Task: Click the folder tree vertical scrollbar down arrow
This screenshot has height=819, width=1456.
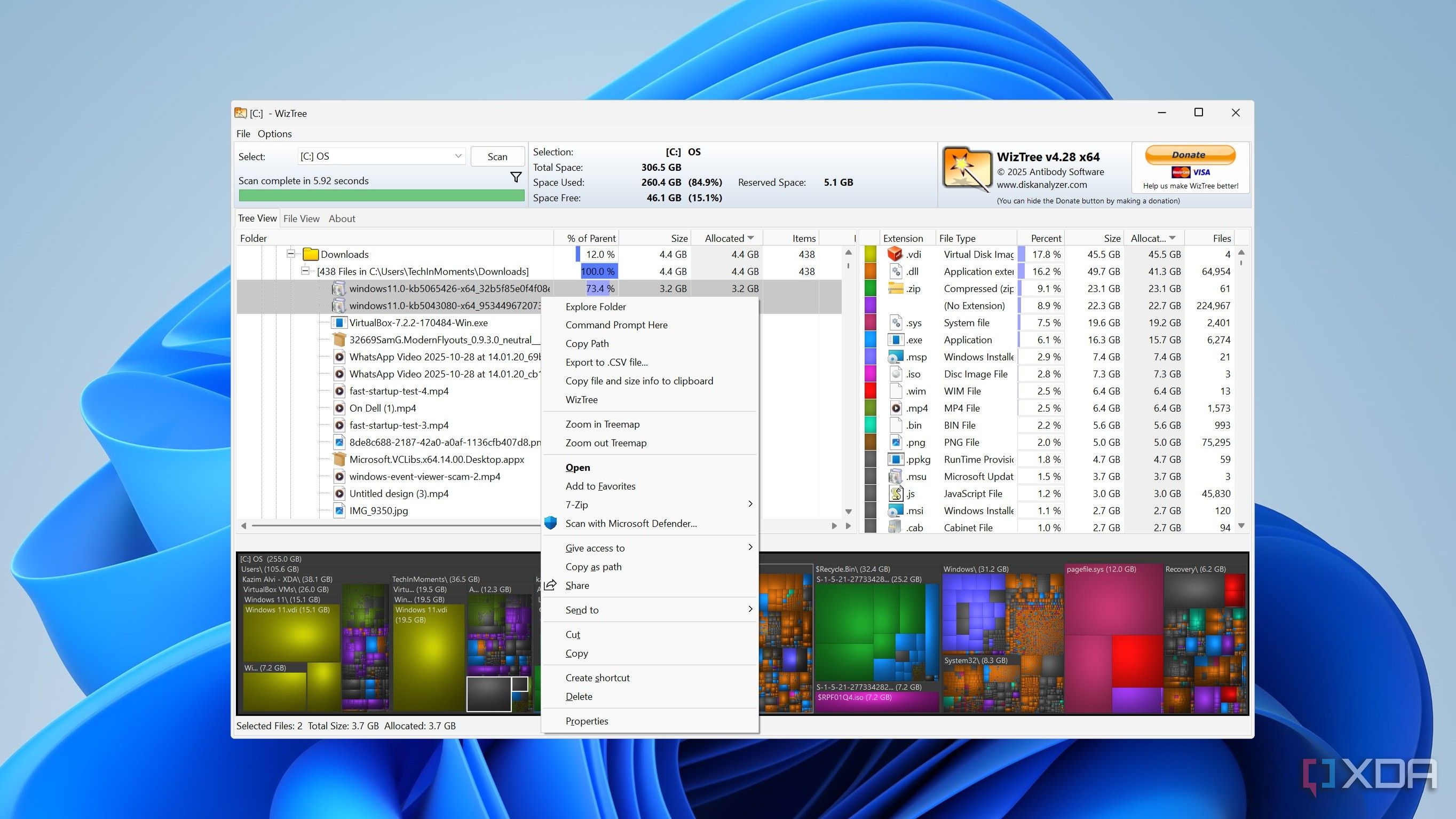Action: click(x=848, y=511)
